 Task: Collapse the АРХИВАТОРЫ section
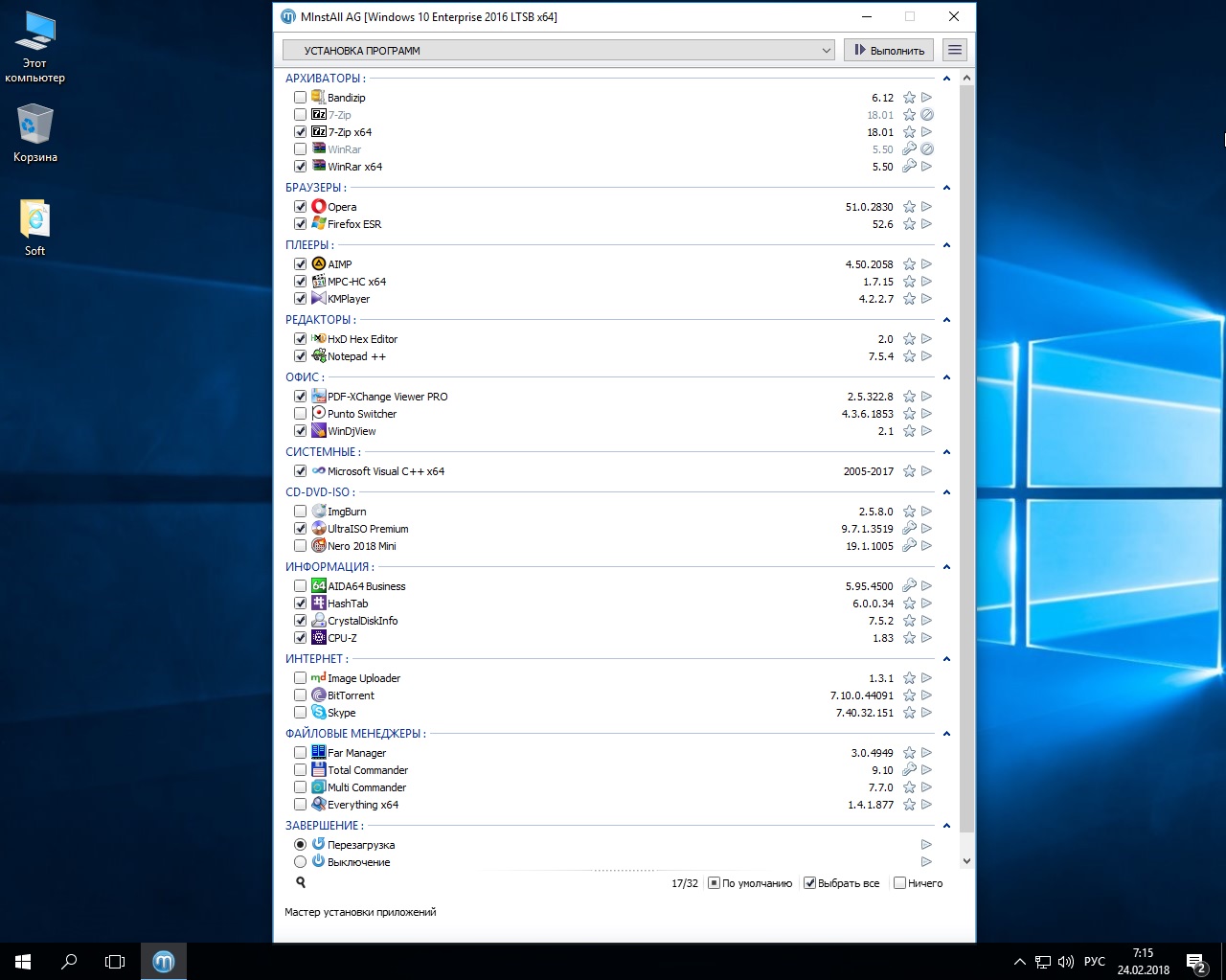coord(946,79)
